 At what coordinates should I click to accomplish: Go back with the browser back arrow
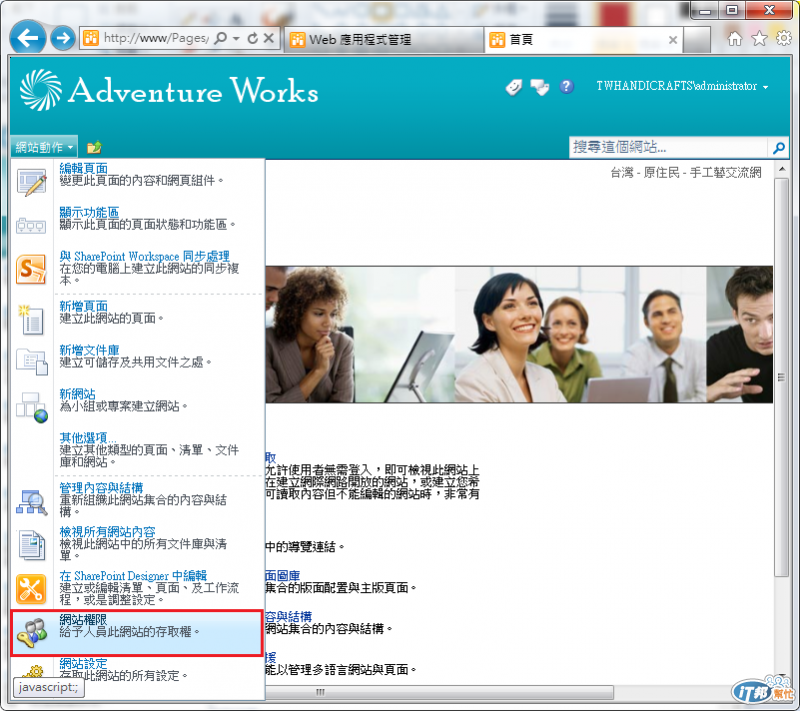pyautogui.click(x=28, y=38)
